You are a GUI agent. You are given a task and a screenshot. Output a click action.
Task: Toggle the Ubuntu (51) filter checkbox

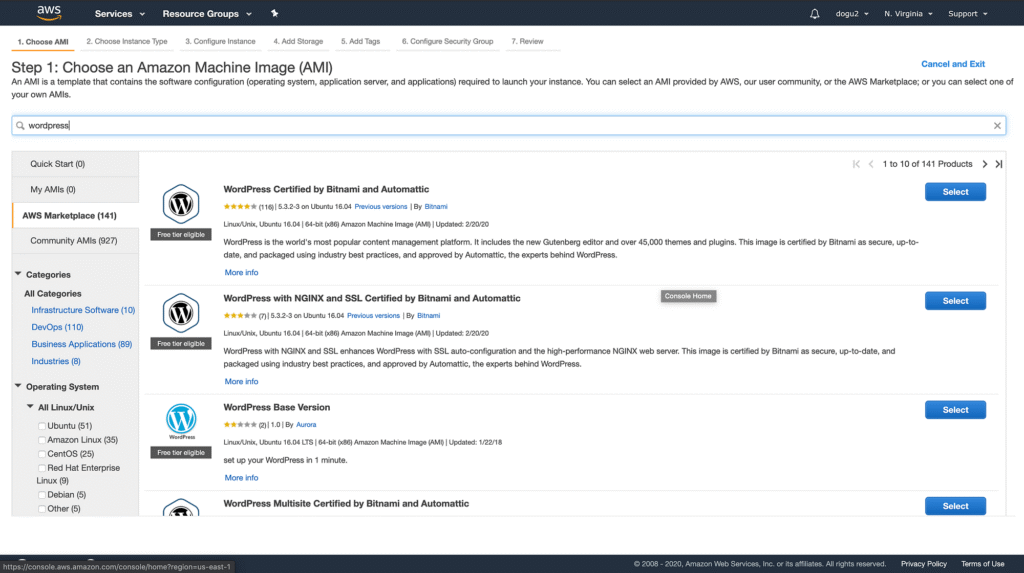42,426
